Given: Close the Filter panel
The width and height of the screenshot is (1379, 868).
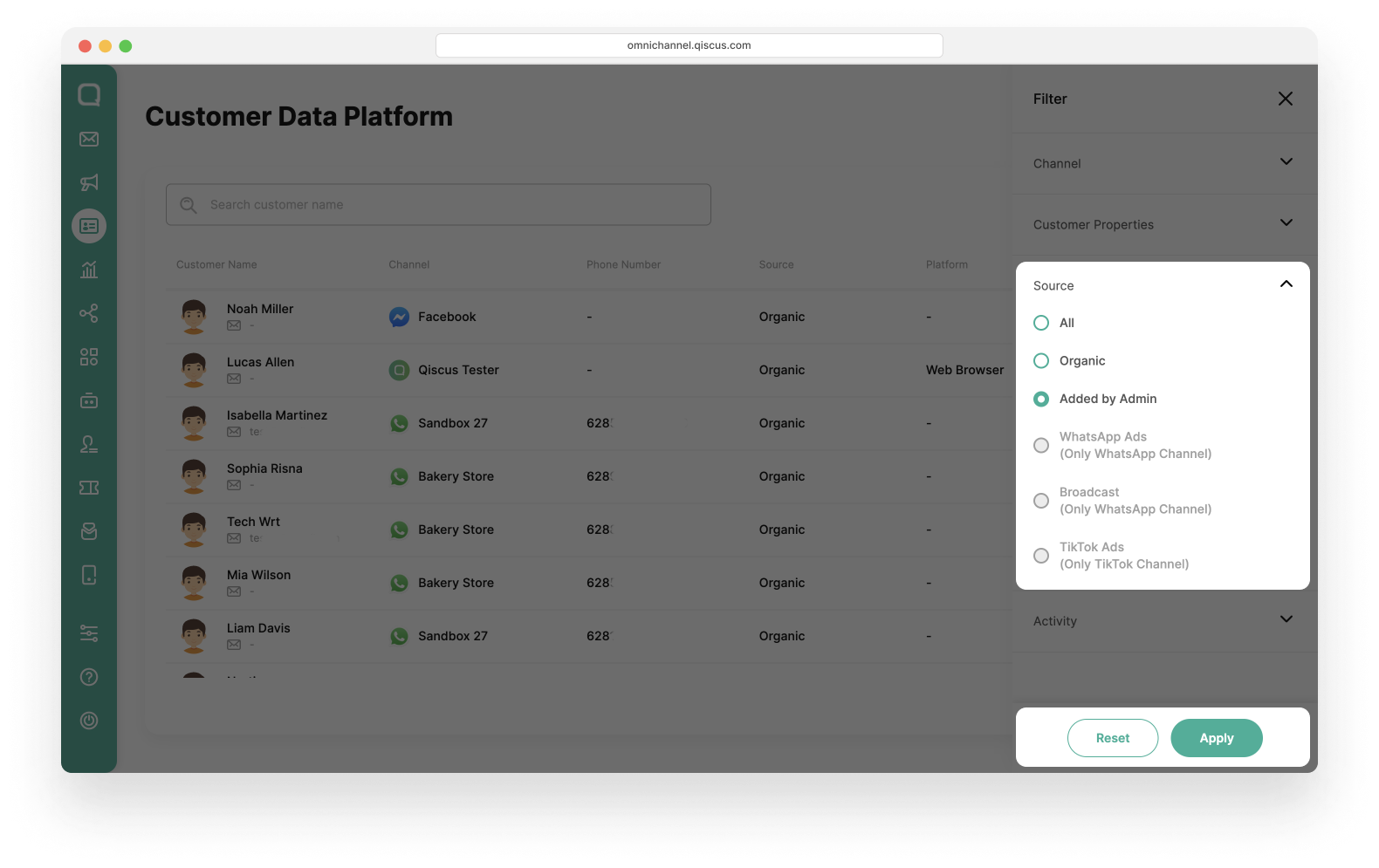Looking at the screenshot, I should (x=1286, y=99).
